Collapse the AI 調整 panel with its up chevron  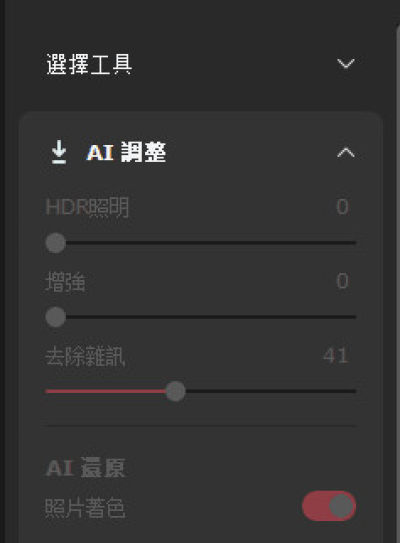coord(346,152)
